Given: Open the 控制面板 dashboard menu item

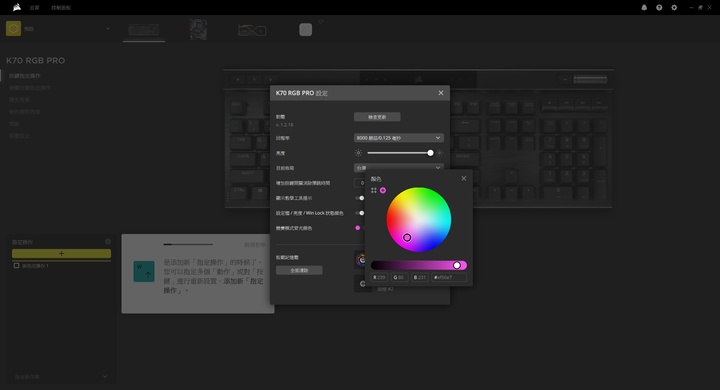Looking at the screenshot, I should coord(61,8).
